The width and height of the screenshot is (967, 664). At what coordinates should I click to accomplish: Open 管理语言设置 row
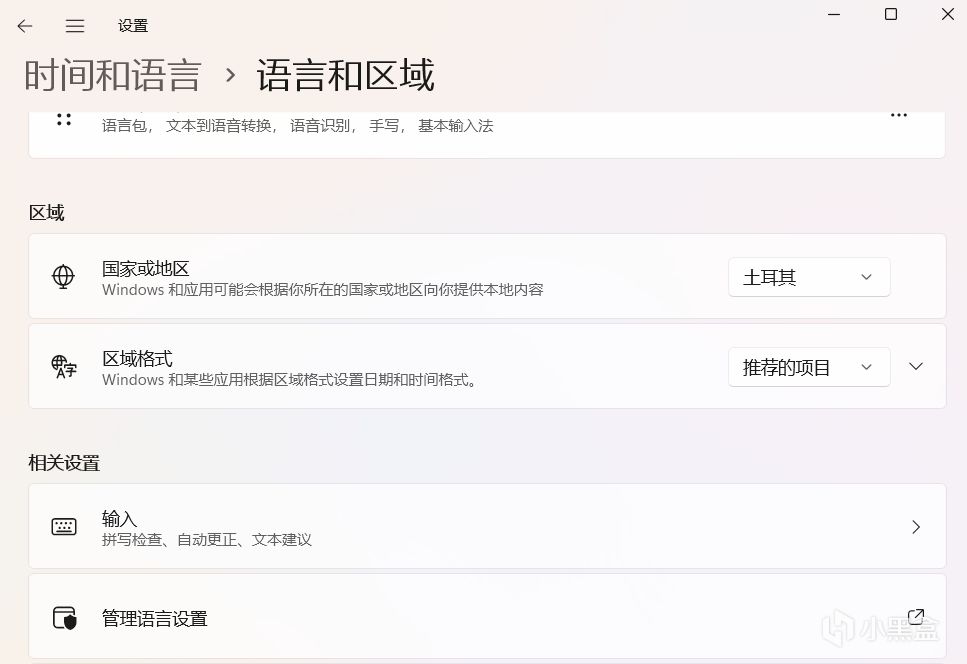487,617
